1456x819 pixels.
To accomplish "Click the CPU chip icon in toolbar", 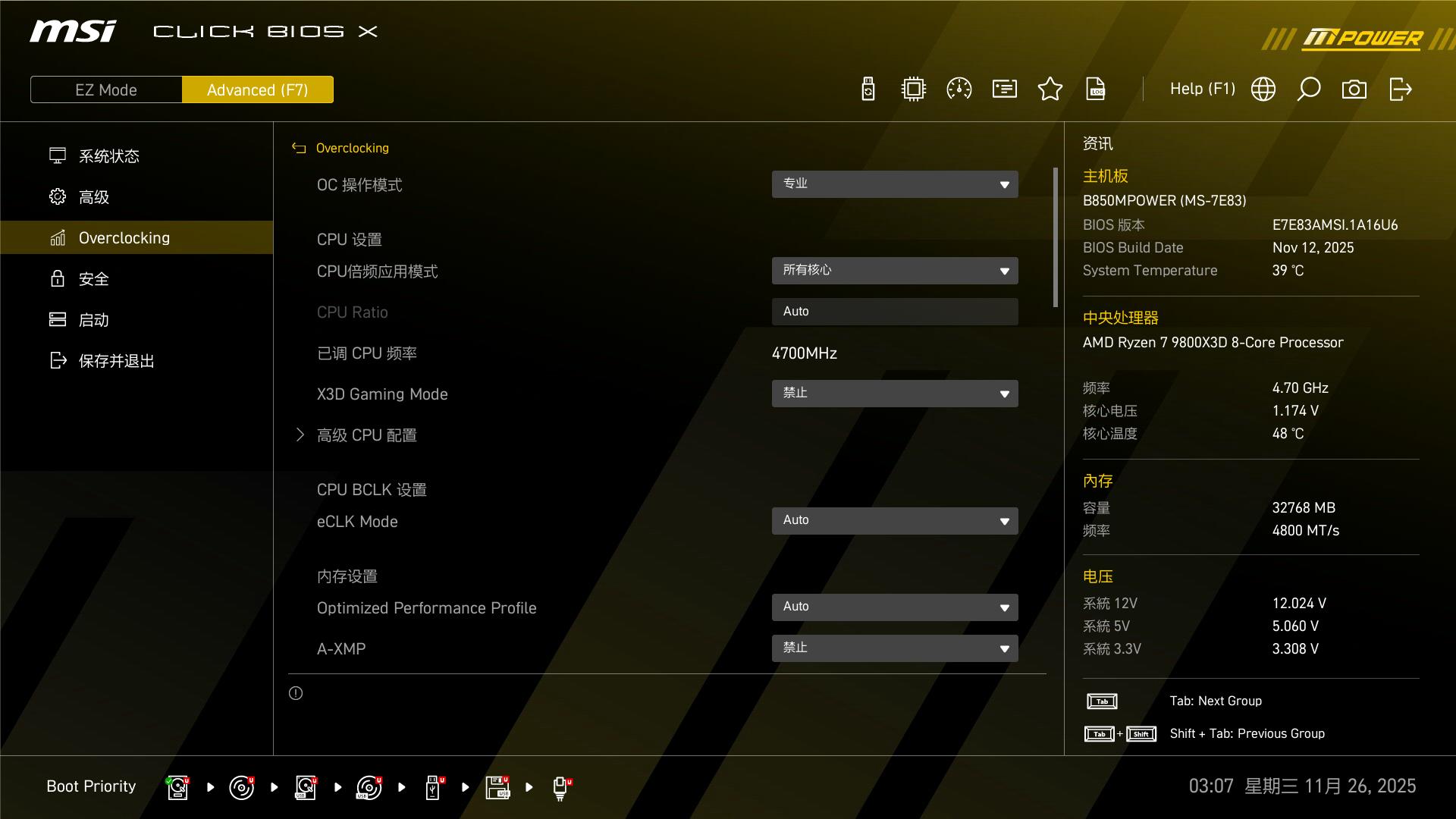I will pyautogui.click(x=913, y=89).
